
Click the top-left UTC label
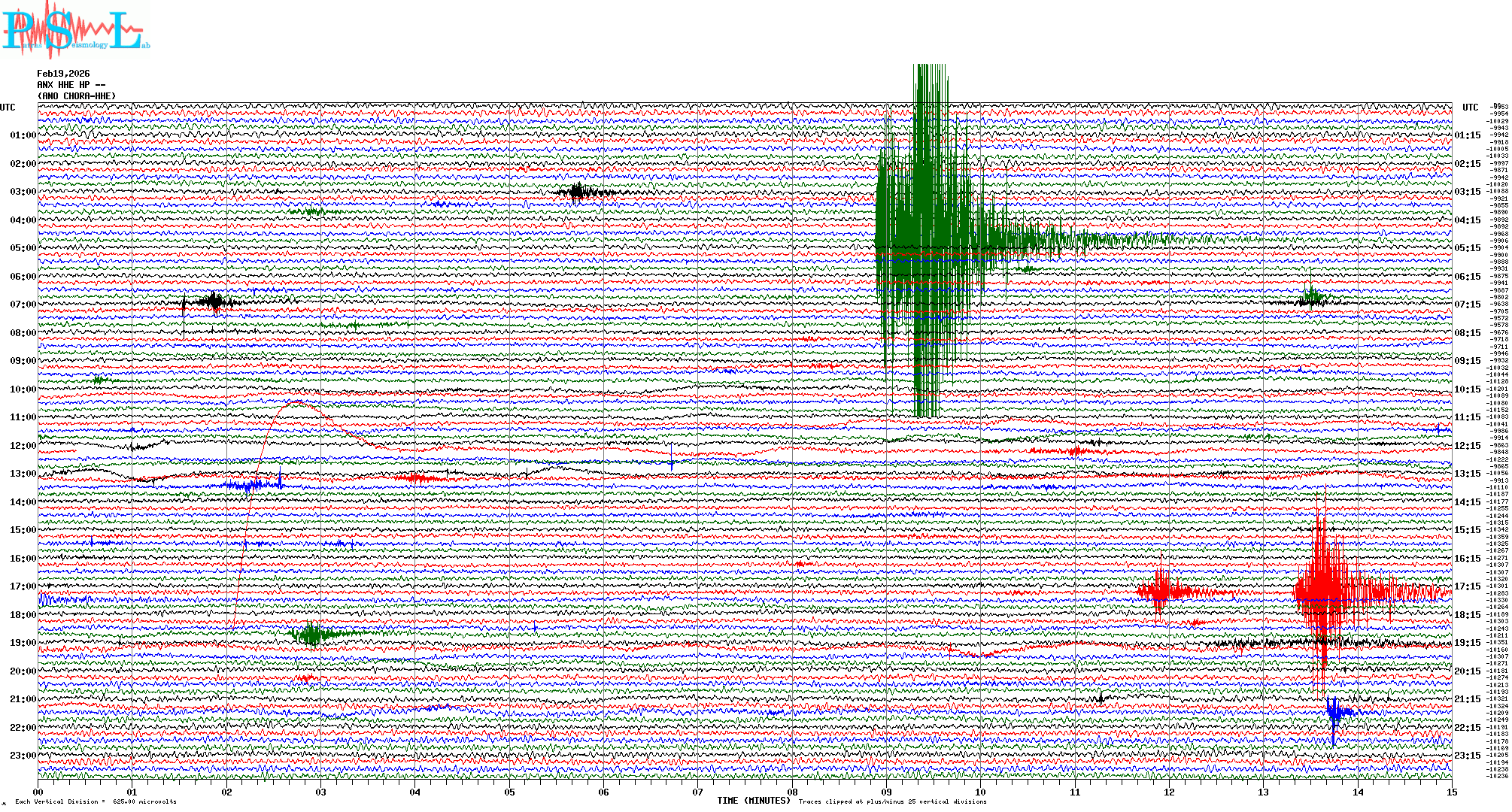click(8, 108)
